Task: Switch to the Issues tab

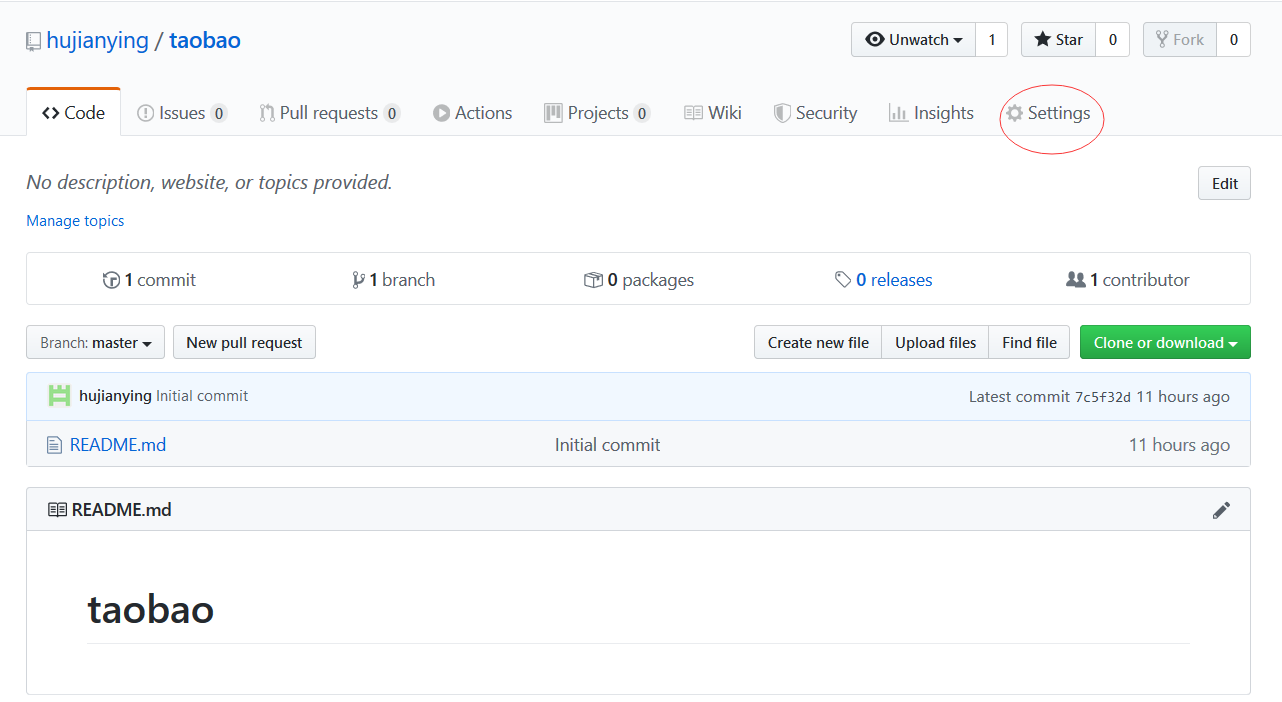Action: pos(182,113)
